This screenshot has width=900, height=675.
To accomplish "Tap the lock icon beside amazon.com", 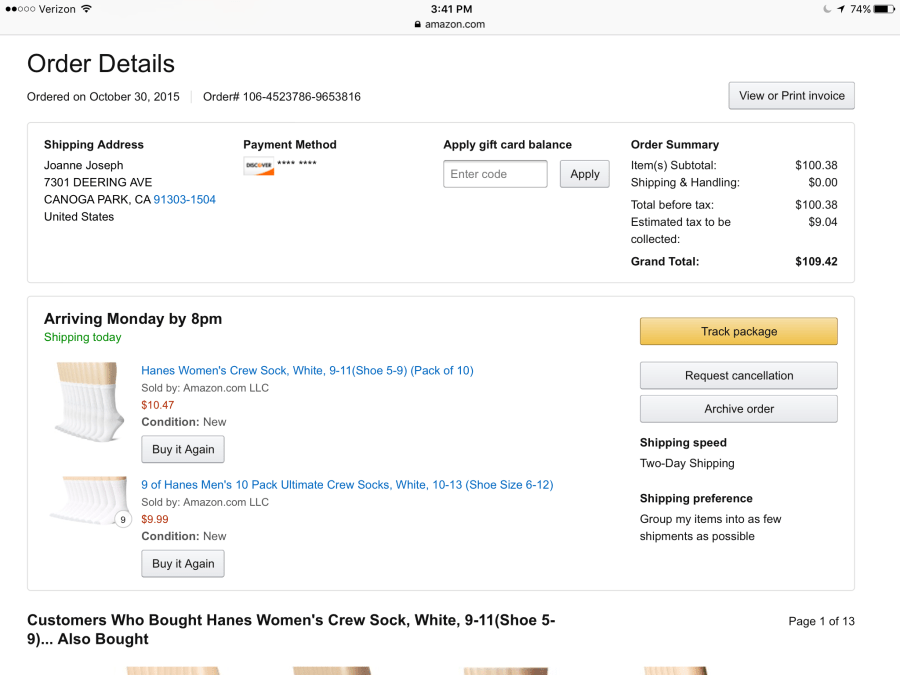I will click(x=418, y=24).
